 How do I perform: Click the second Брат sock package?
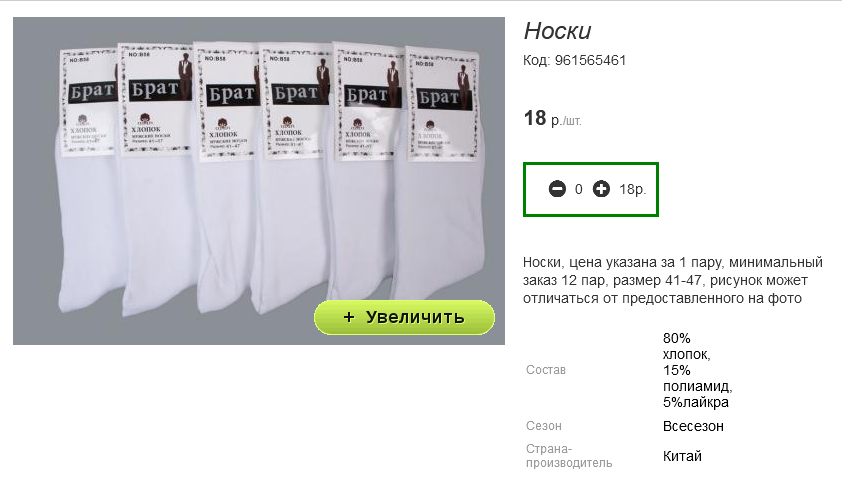tap(156, 180)
